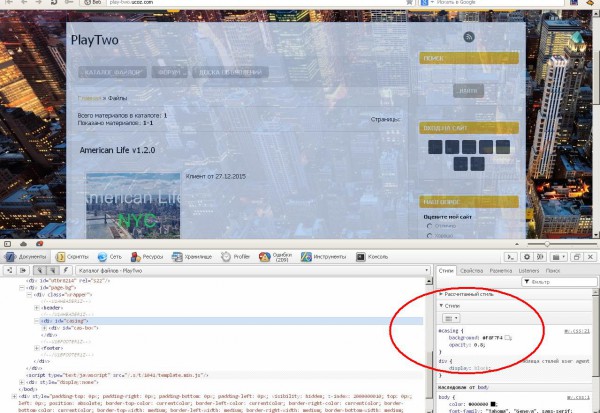Viewport: 600px width, 413px height.
Task: Open the Консоль panel
Action: click(372, 257)
